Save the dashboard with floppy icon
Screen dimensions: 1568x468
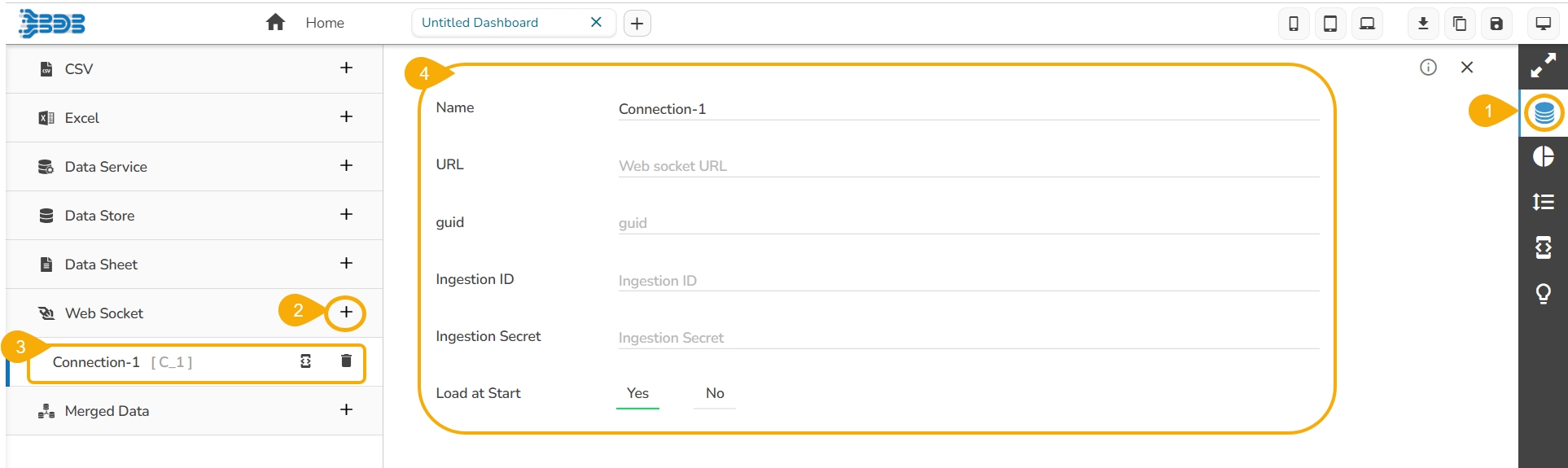pyautogui.click(x=1496, y=24)
